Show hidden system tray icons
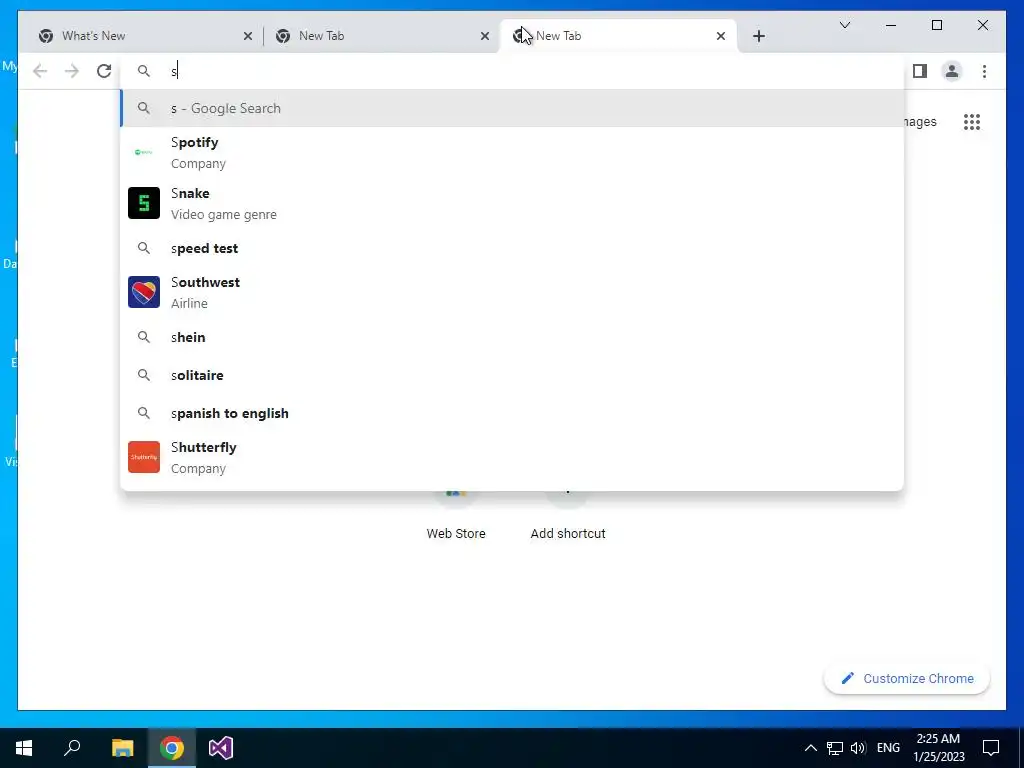This screenshot has width=1024, height=768. [x=810, y=748]
